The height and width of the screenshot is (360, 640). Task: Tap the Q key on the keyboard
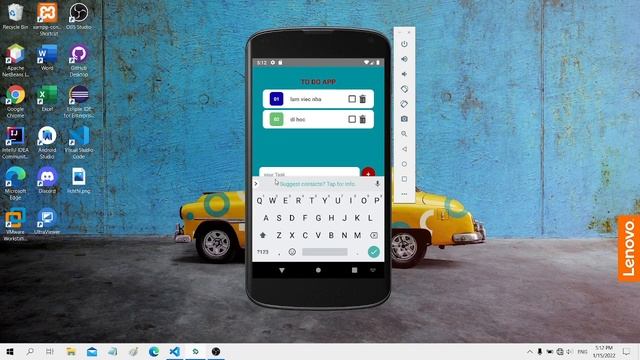point(260,201)
